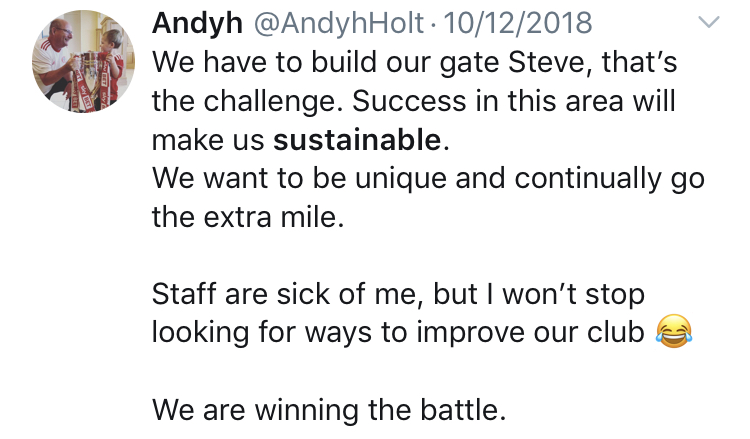Open Andyh's round profile picture
The image size is (750, 439).
83,61
